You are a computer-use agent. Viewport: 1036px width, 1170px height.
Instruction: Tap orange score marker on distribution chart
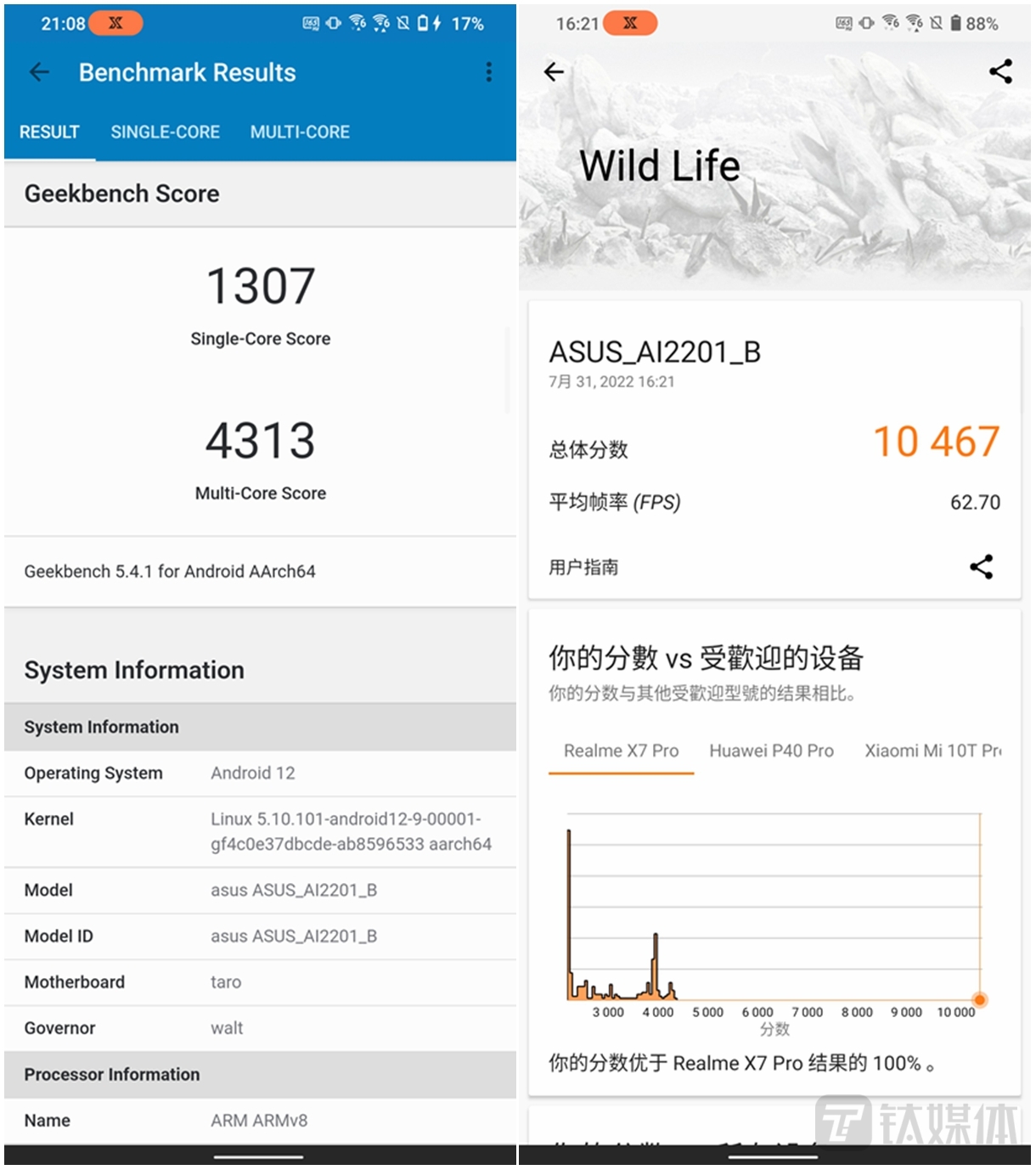point(979,1000)
